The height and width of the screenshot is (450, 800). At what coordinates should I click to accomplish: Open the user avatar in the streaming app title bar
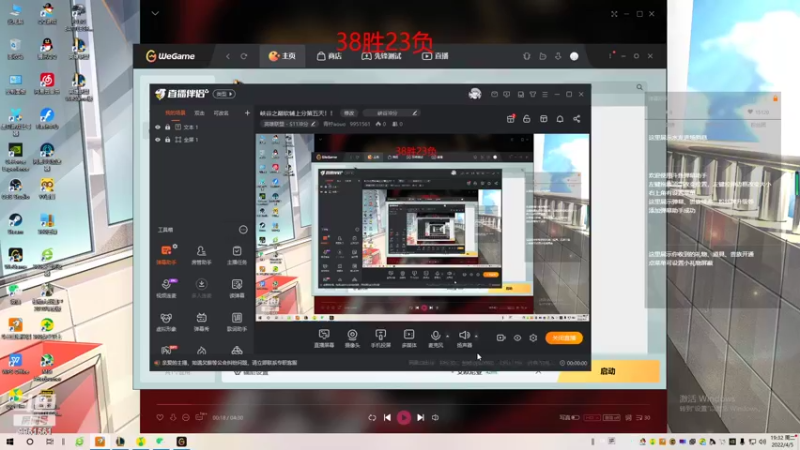[475, 94]
